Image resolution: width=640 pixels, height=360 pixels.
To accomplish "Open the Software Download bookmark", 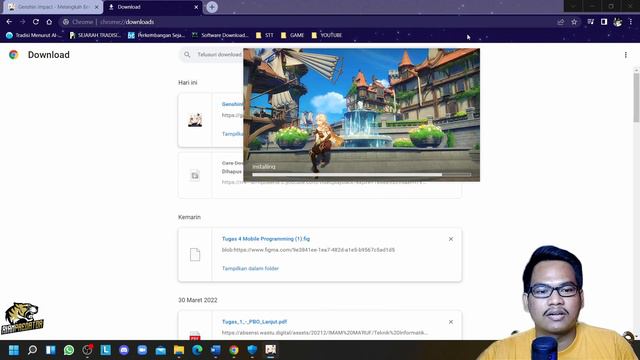I will coord(220,36).
